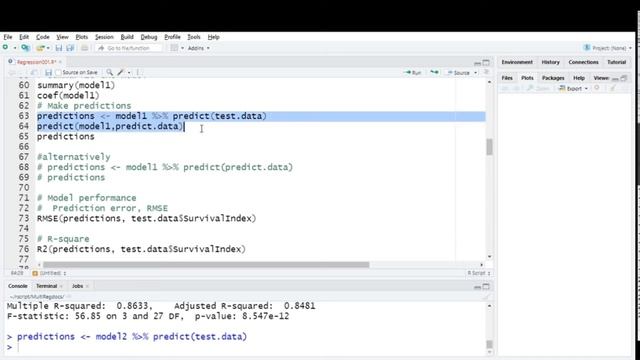The image size is (640, 360).
Task: Click the Re-run previous code icon
Action: pyautogui.click(x=434, y=73)
